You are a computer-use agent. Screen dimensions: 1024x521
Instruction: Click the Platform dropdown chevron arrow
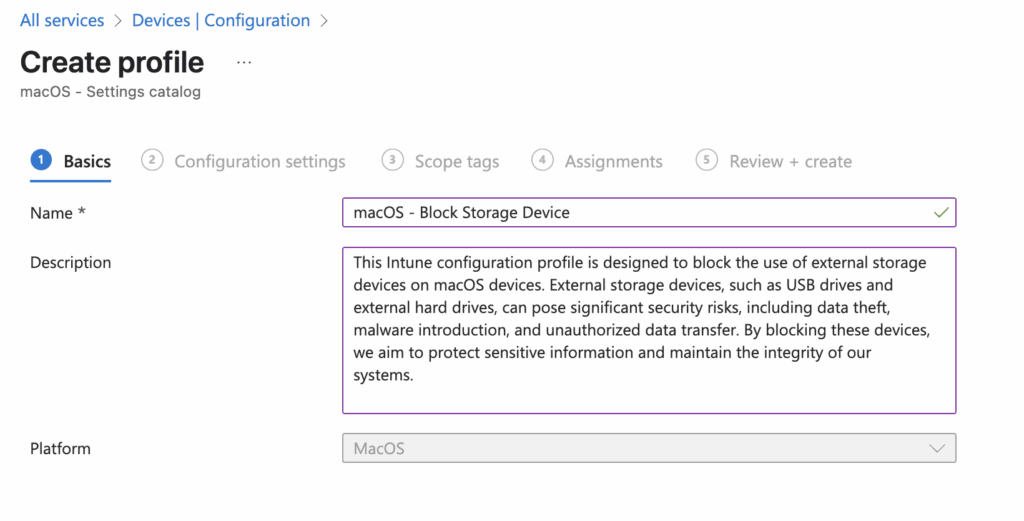937,448
